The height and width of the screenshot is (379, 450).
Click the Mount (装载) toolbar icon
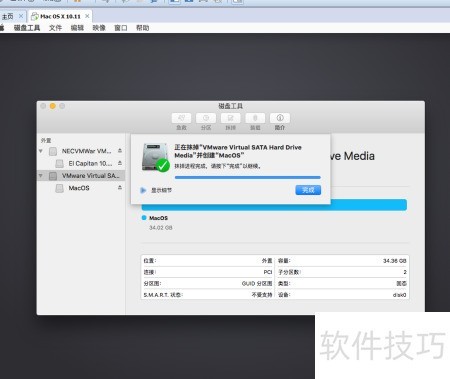pyautogui.click(x=255, y=118)
